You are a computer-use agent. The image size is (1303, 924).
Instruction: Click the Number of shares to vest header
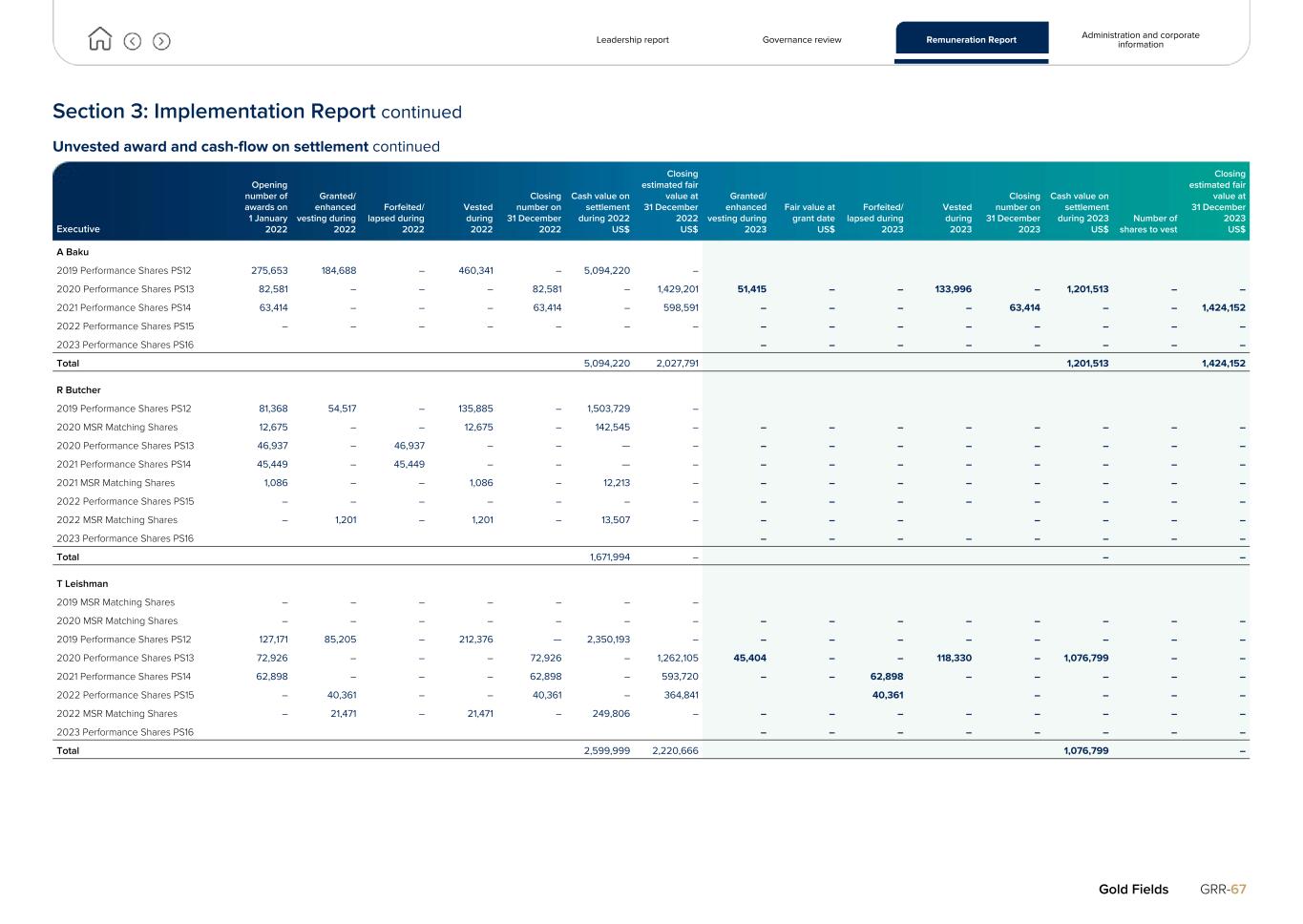1147,223
